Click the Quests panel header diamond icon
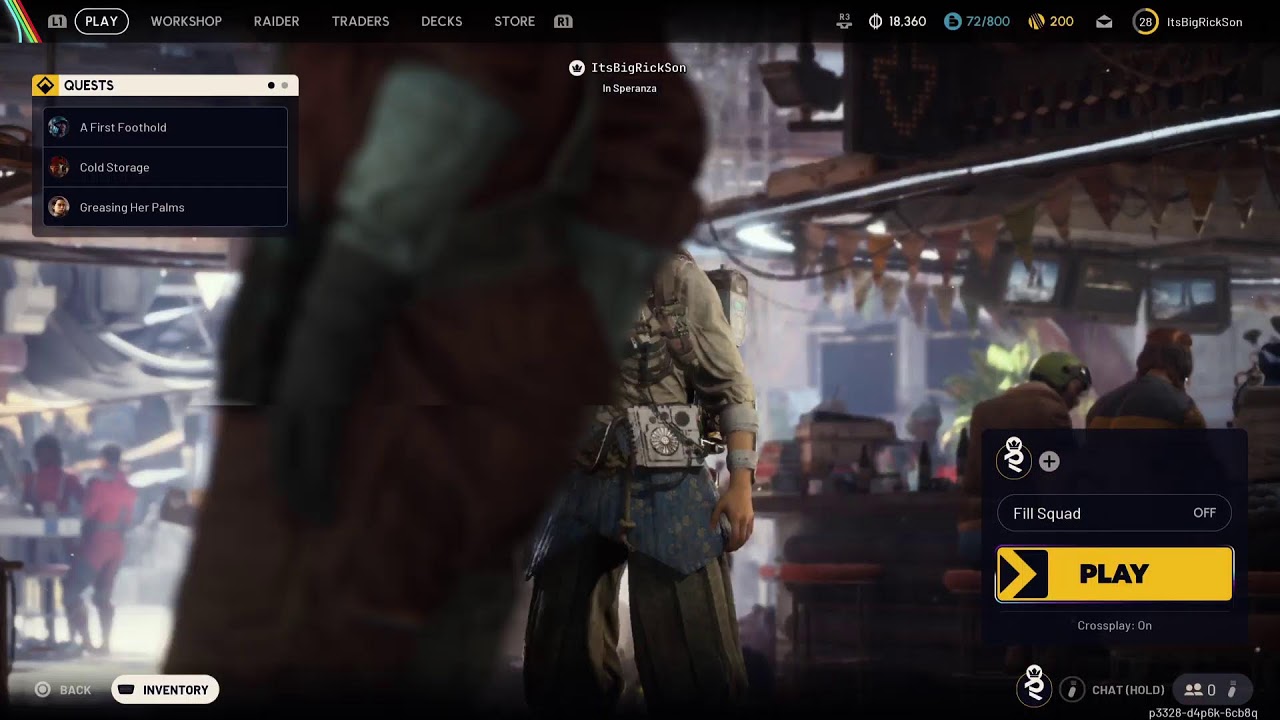1280x720 pixels. pos(45,86)
